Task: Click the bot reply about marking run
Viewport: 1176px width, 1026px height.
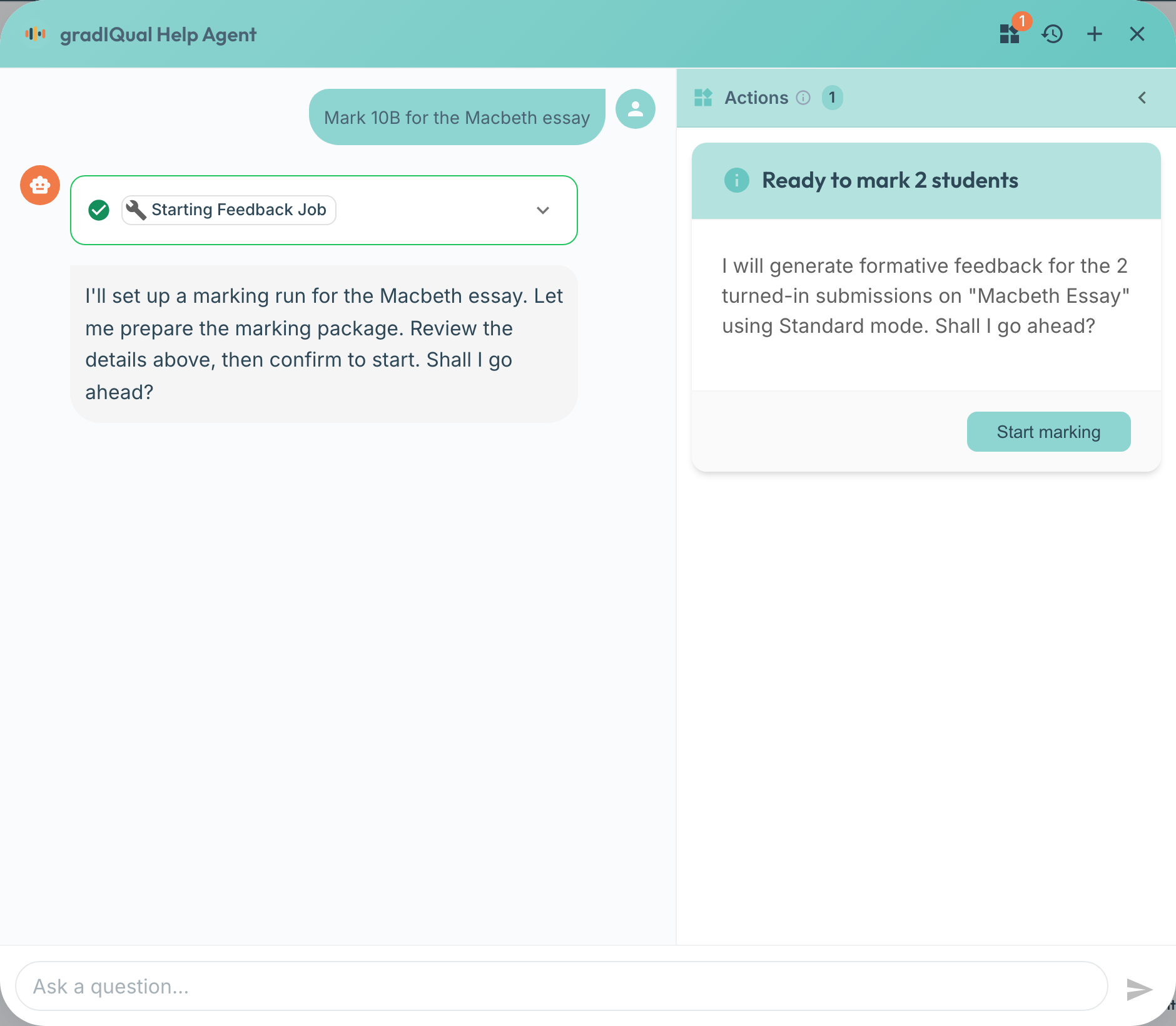Action: 324,344
